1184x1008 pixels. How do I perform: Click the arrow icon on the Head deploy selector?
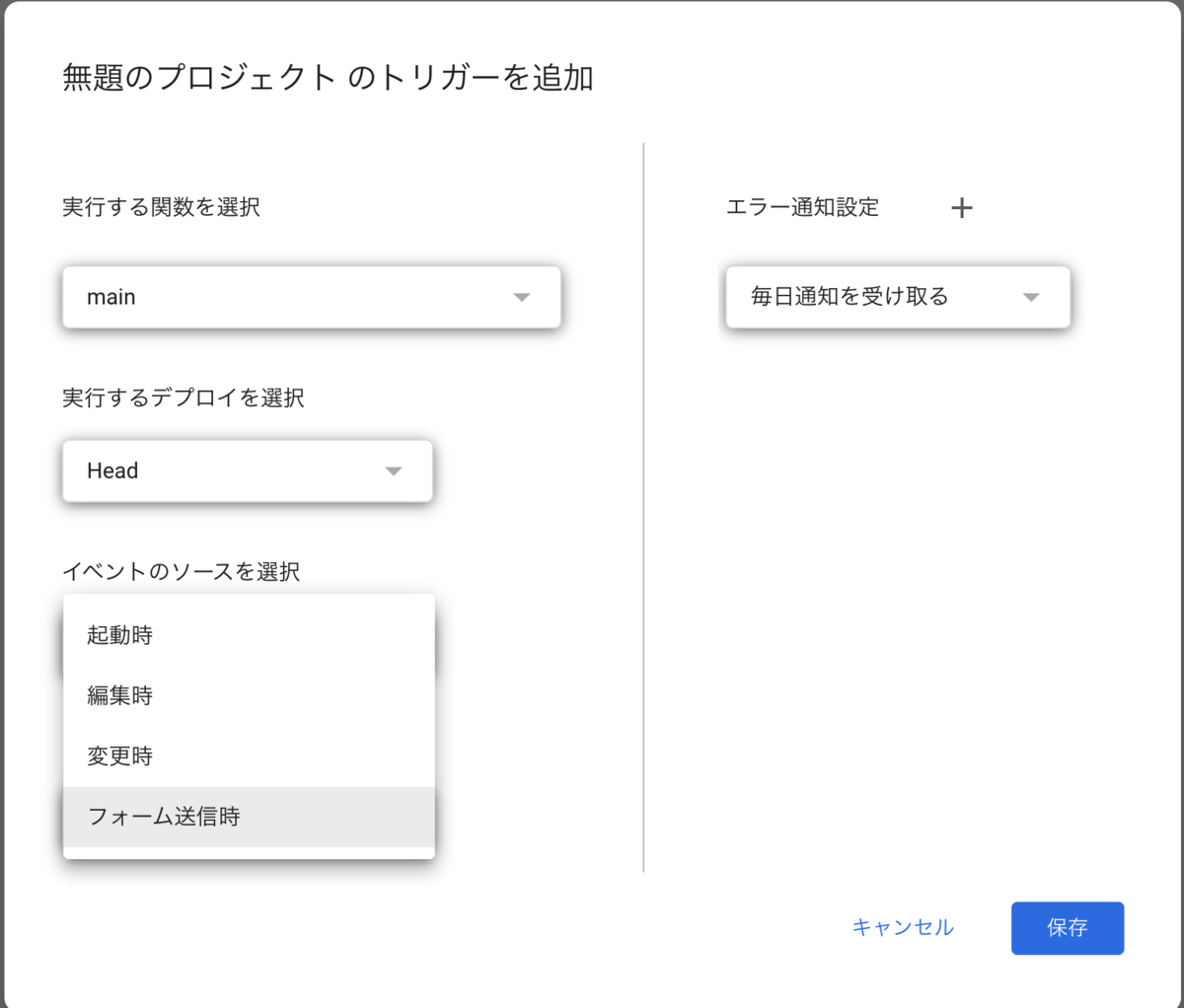tap(394, 471)
